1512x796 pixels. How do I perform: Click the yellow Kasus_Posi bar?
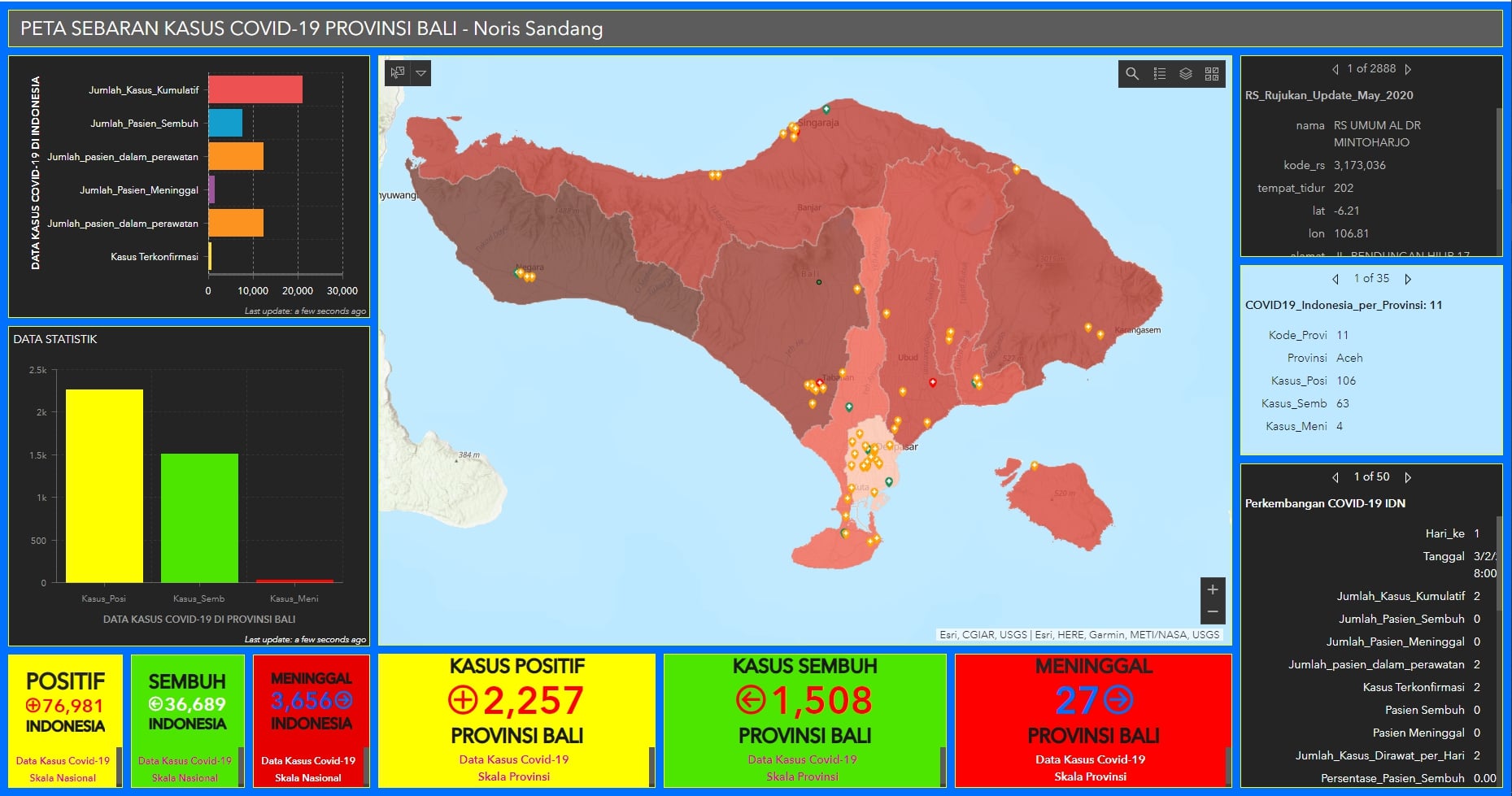click(104, 486)
